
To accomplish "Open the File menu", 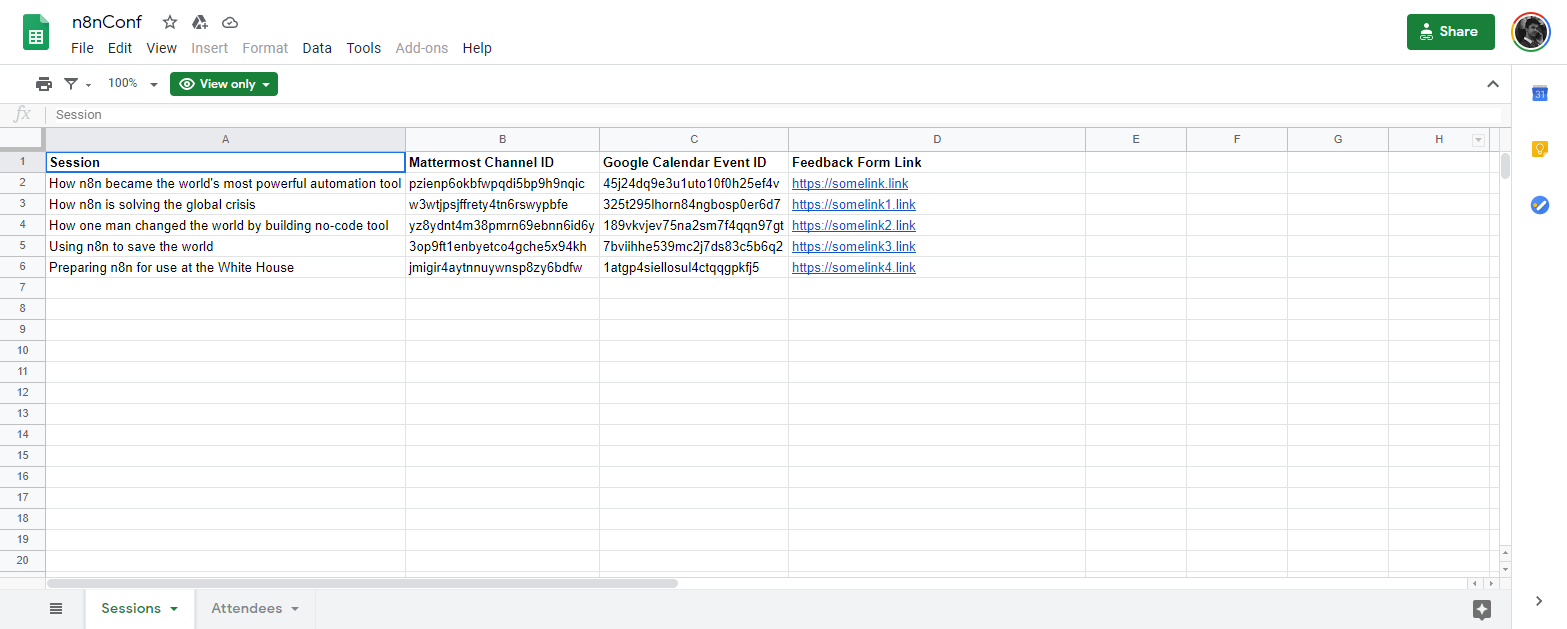I will pos(82,48).
